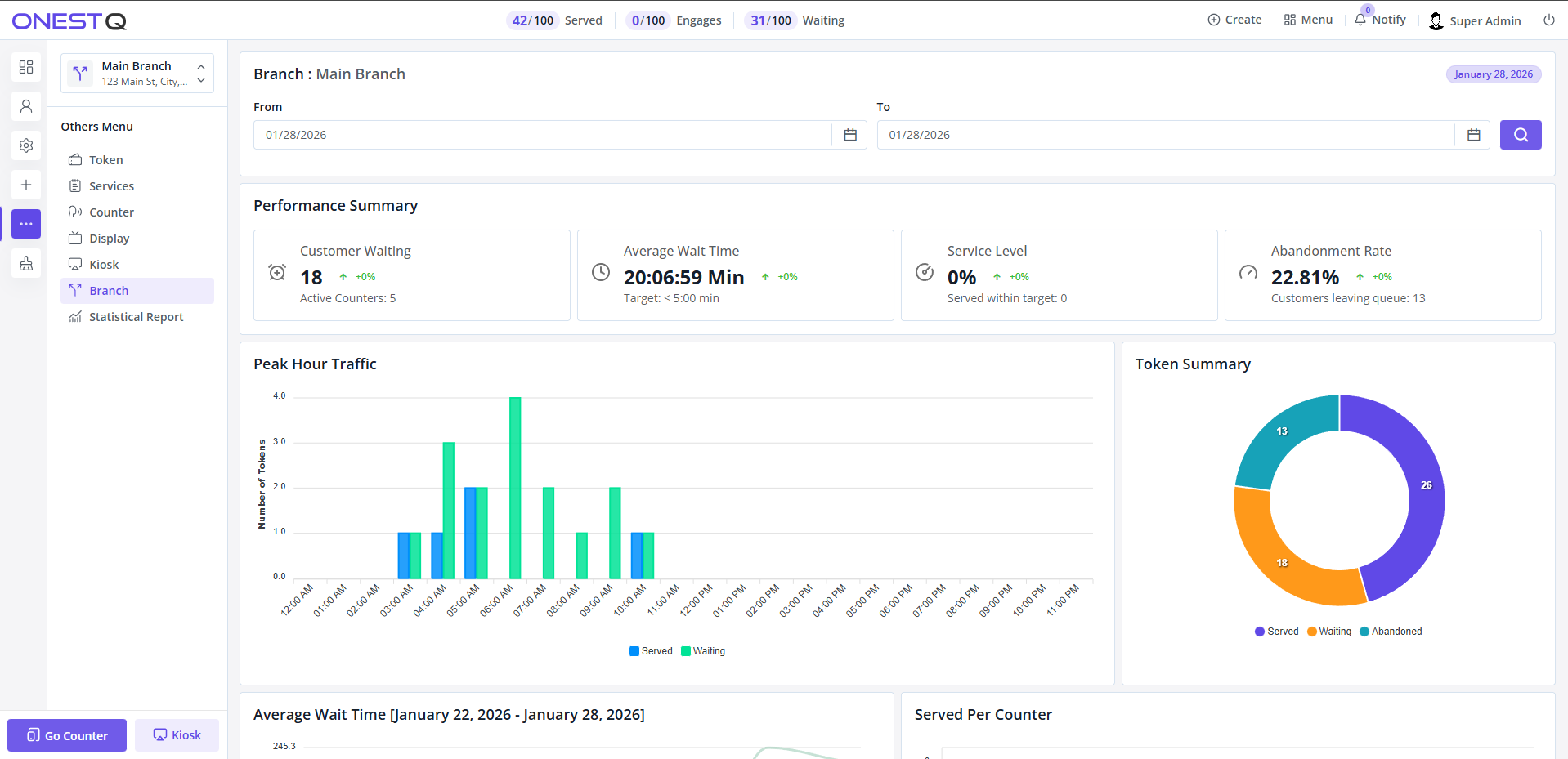The height and width of the screenshot is (759, 1568).
Task: Click the Customer Waiting alarm icon
Action: (x=277, y=272)
